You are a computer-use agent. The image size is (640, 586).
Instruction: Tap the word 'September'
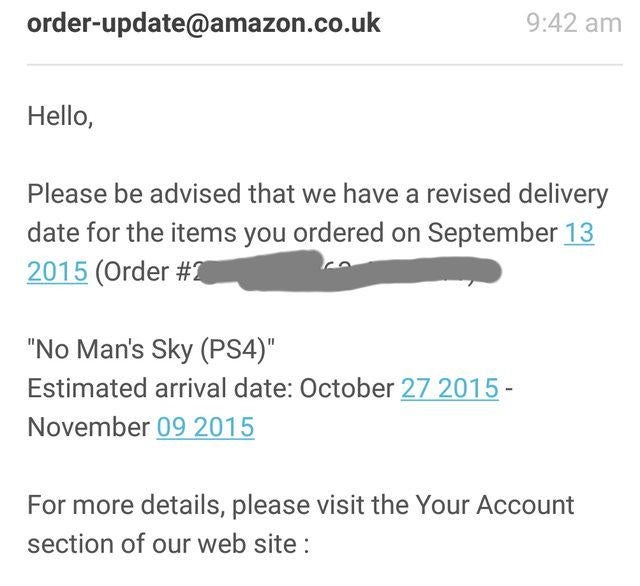492,233
